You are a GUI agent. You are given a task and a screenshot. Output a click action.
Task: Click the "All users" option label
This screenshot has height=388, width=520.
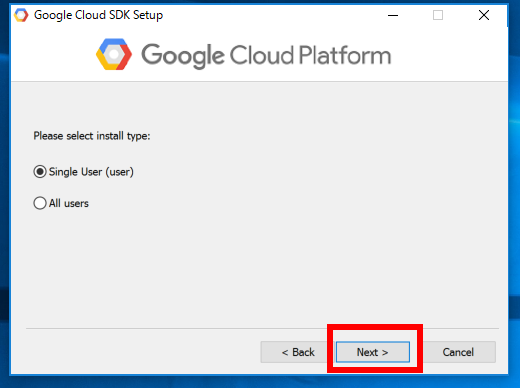coord(69,203)
